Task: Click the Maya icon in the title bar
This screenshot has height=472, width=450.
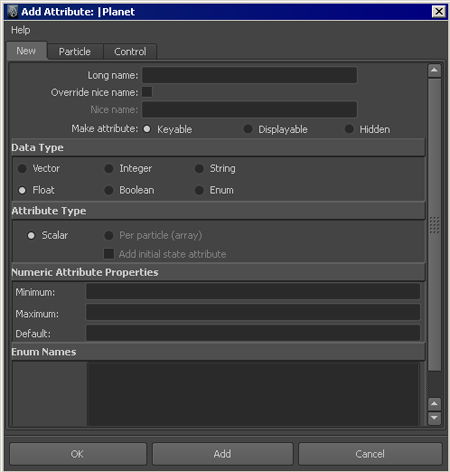Action: point(13,12)
